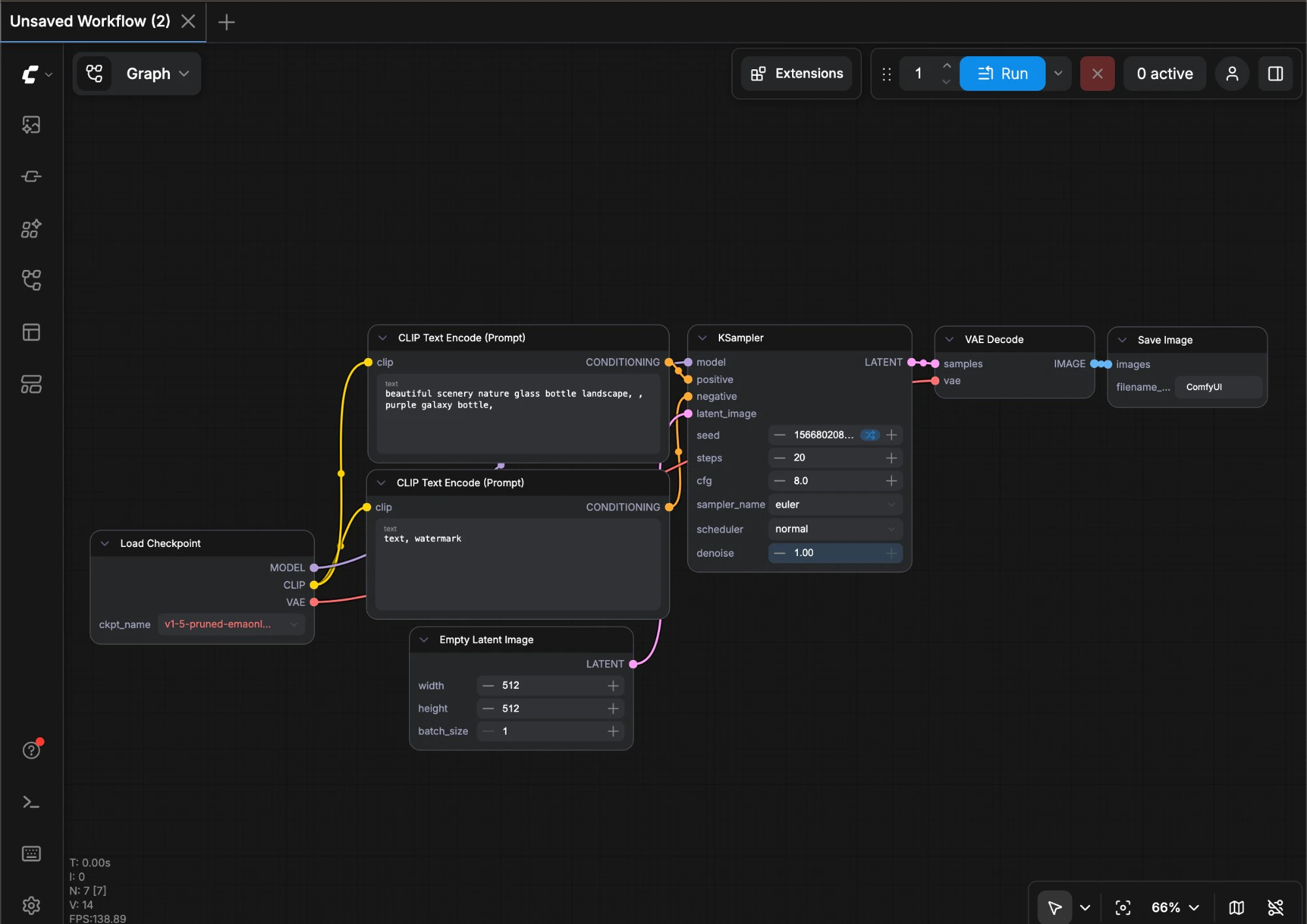Open the image gallery/queue panel in sidebar

31,124
